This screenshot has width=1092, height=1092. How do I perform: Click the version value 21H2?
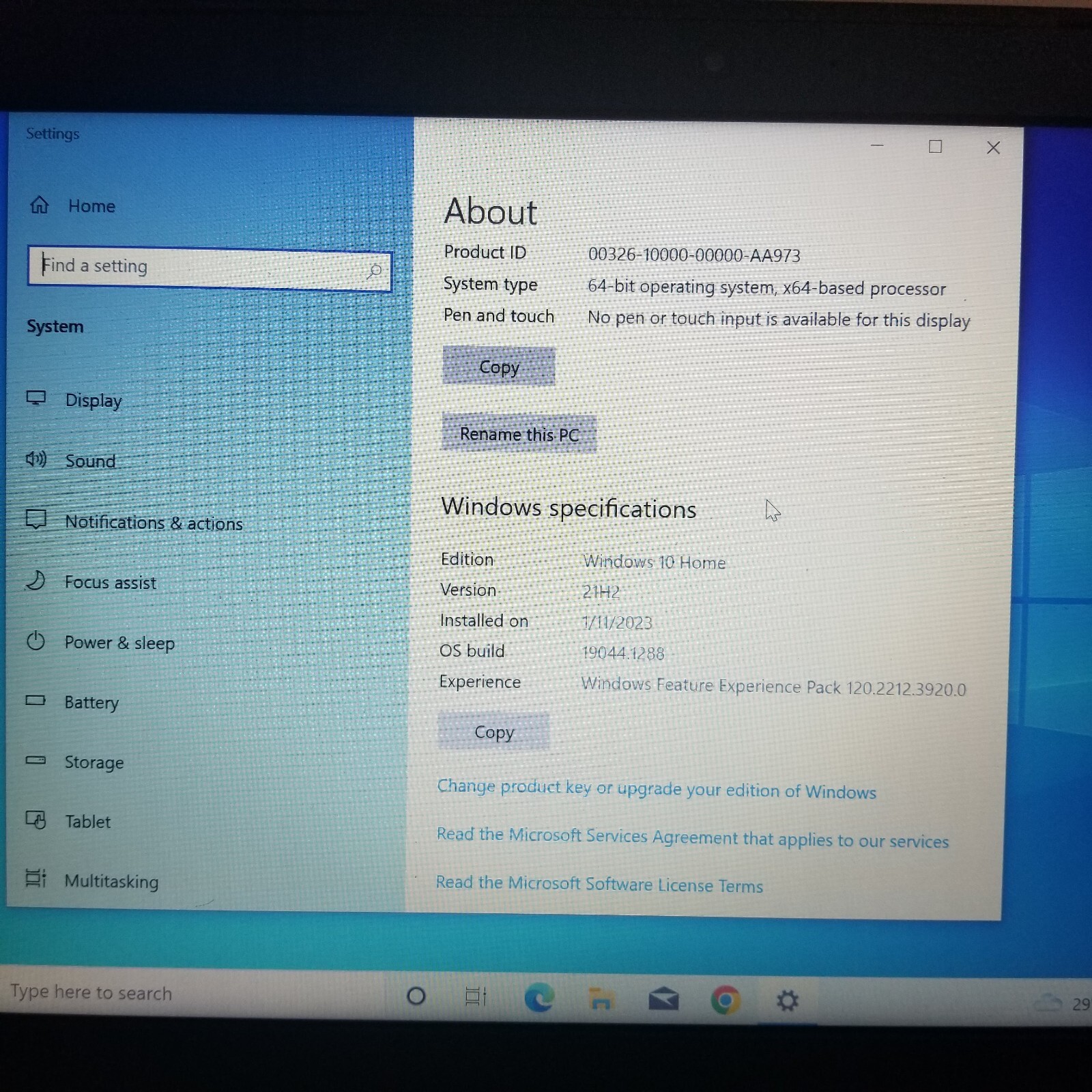(x=601, y=592)
